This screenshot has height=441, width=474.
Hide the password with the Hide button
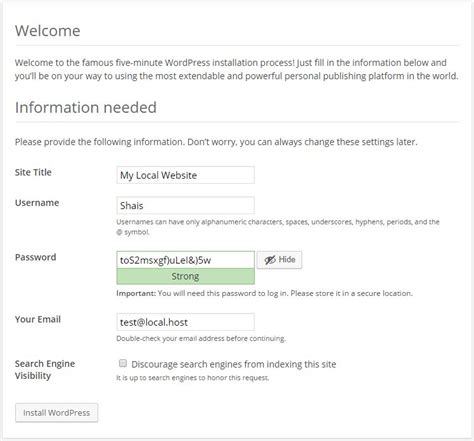pyautogui.click(x=280, y=260)
